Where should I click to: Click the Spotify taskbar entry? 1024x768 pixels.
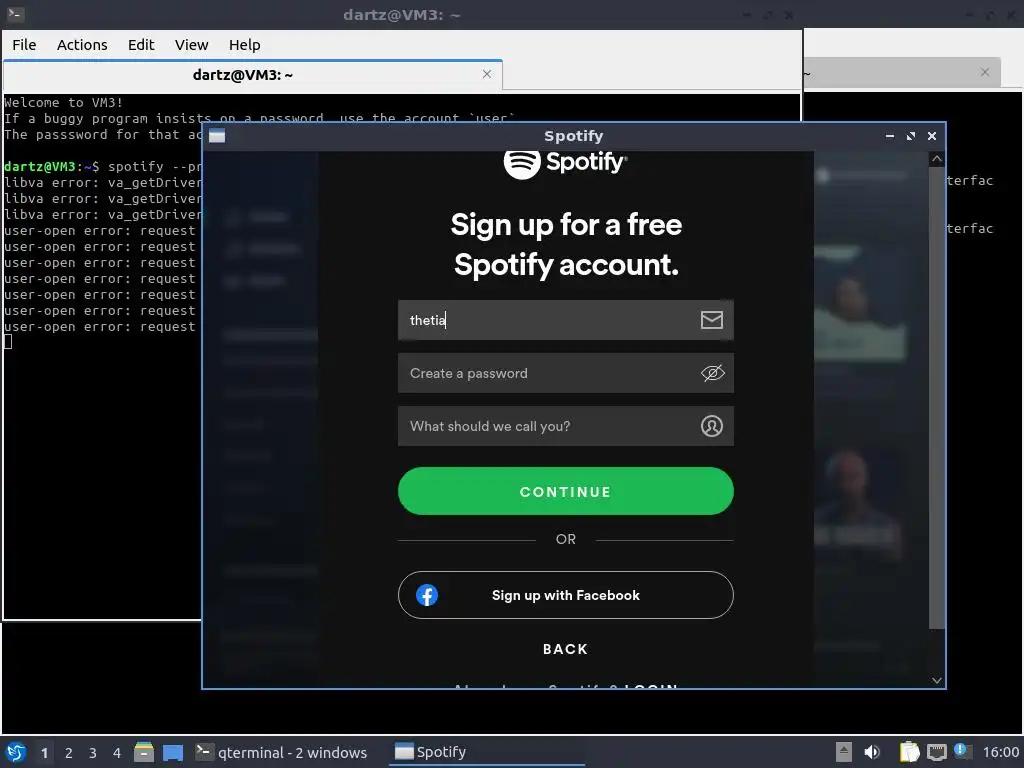(487, 752)
